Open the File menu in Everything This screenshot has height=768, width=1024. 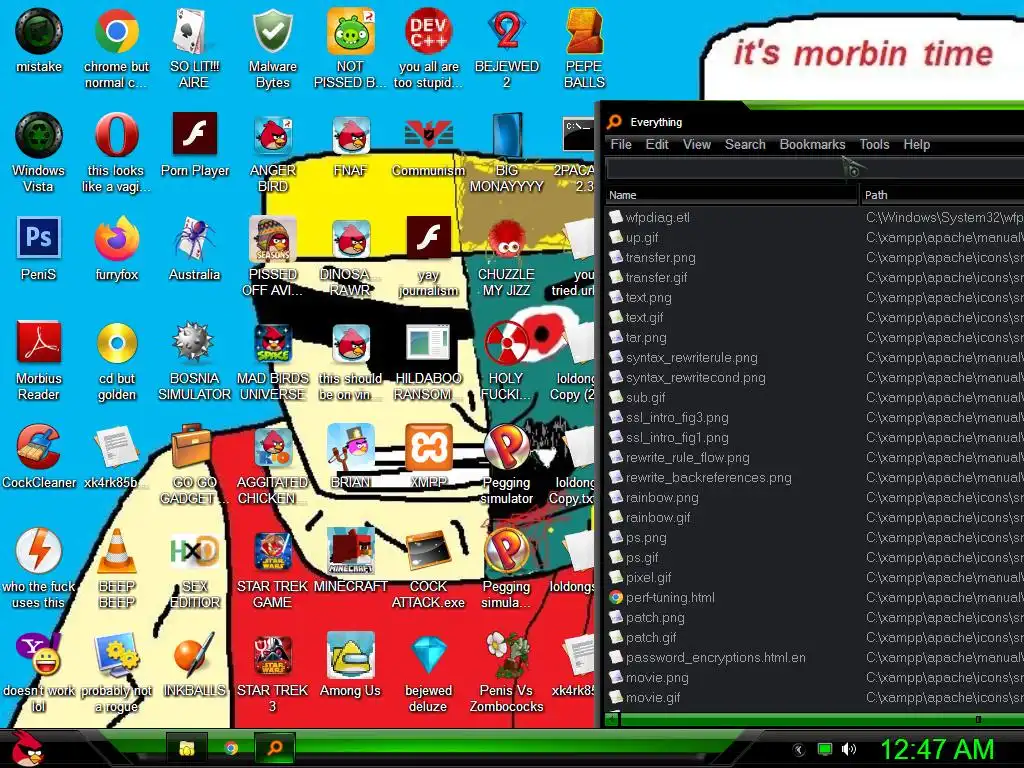[x=620, y=144]
